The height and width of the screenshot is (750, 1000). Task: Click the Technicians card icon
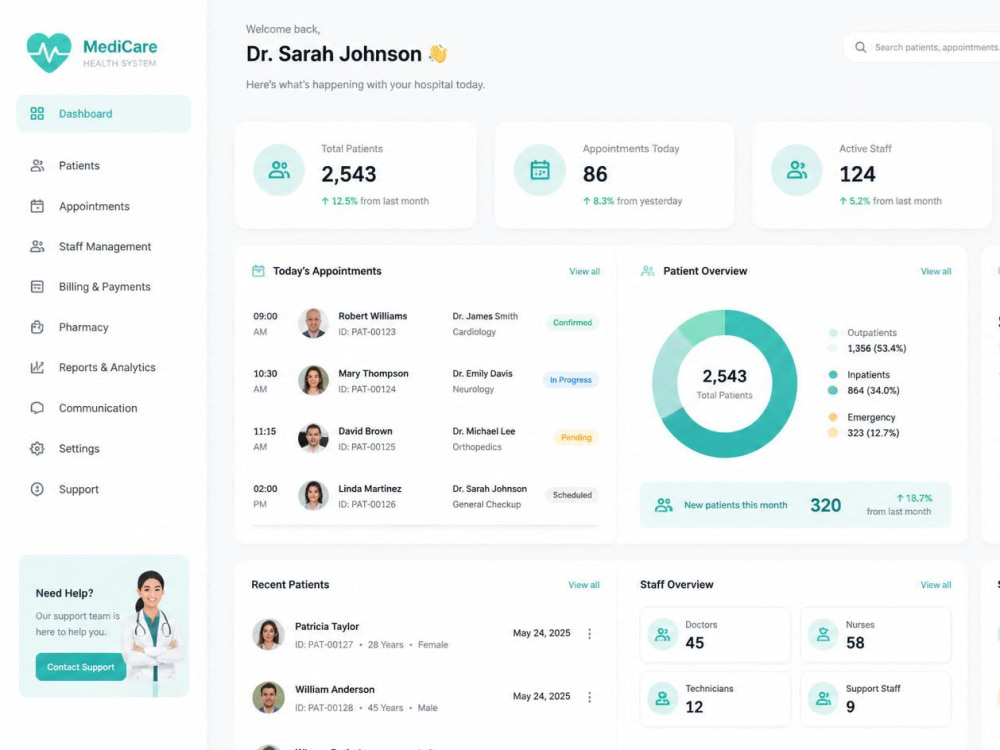point(663,698)
